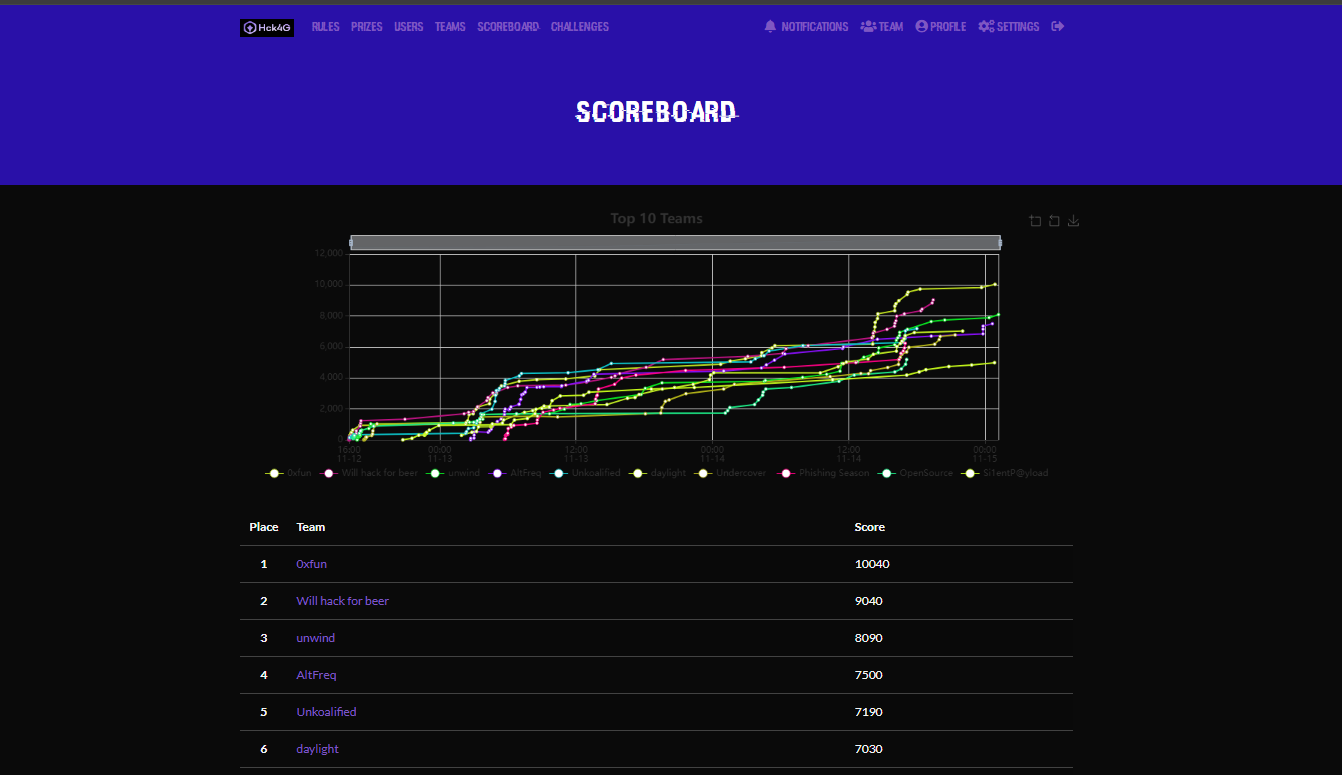Image resolution: width=1342 pixels, height=775 pixels.
Task: Toggle daylight series in chart legend
Action: coord(658,473)
